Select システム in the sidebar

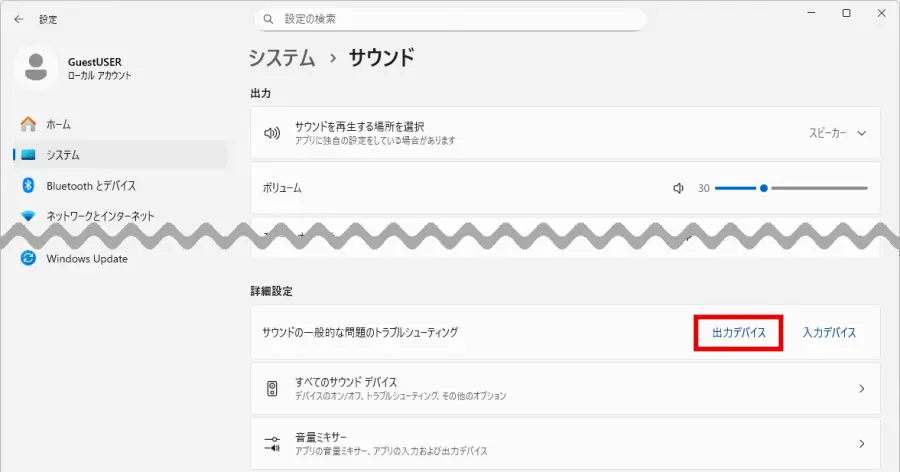tap(121, 155)
